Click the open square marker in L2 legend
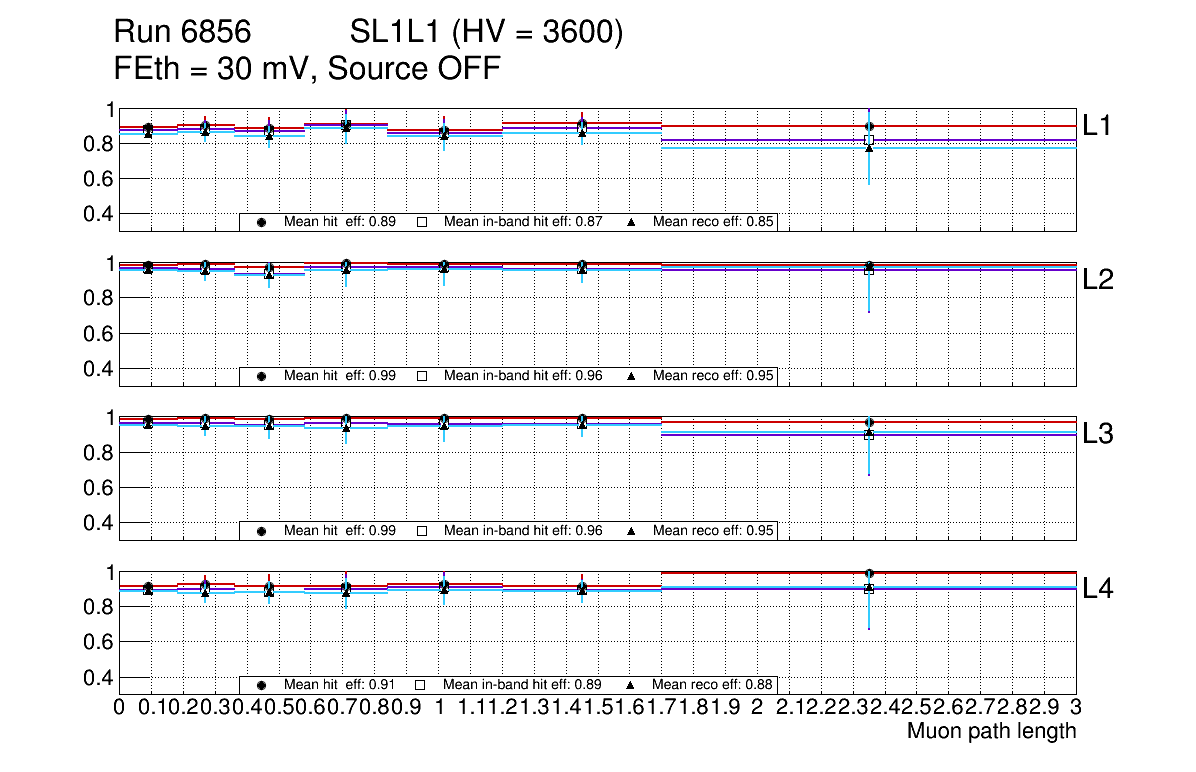 [x=421, y=376]
